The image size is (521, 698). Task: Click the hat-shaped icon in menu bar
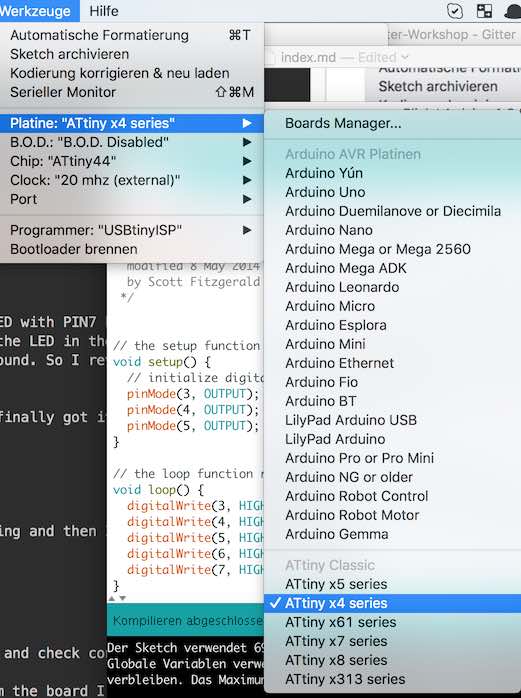[513, 11]
